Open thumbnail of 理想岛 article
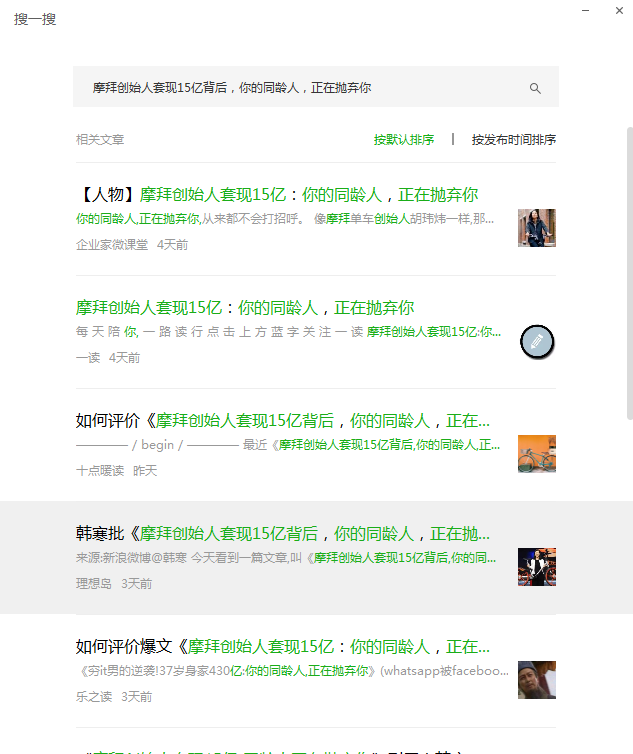This screenshot has width=633, height=754. 537,567
